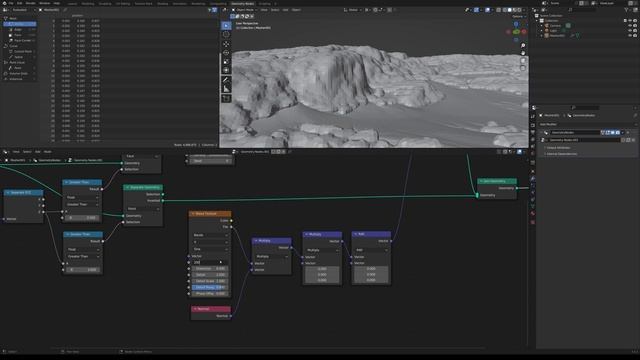Click the Properties editor search field

pos(585,108)
